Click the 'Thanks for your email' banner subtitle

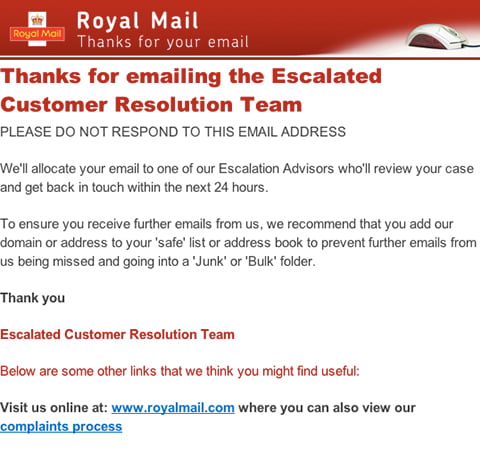tap(163, 42)
